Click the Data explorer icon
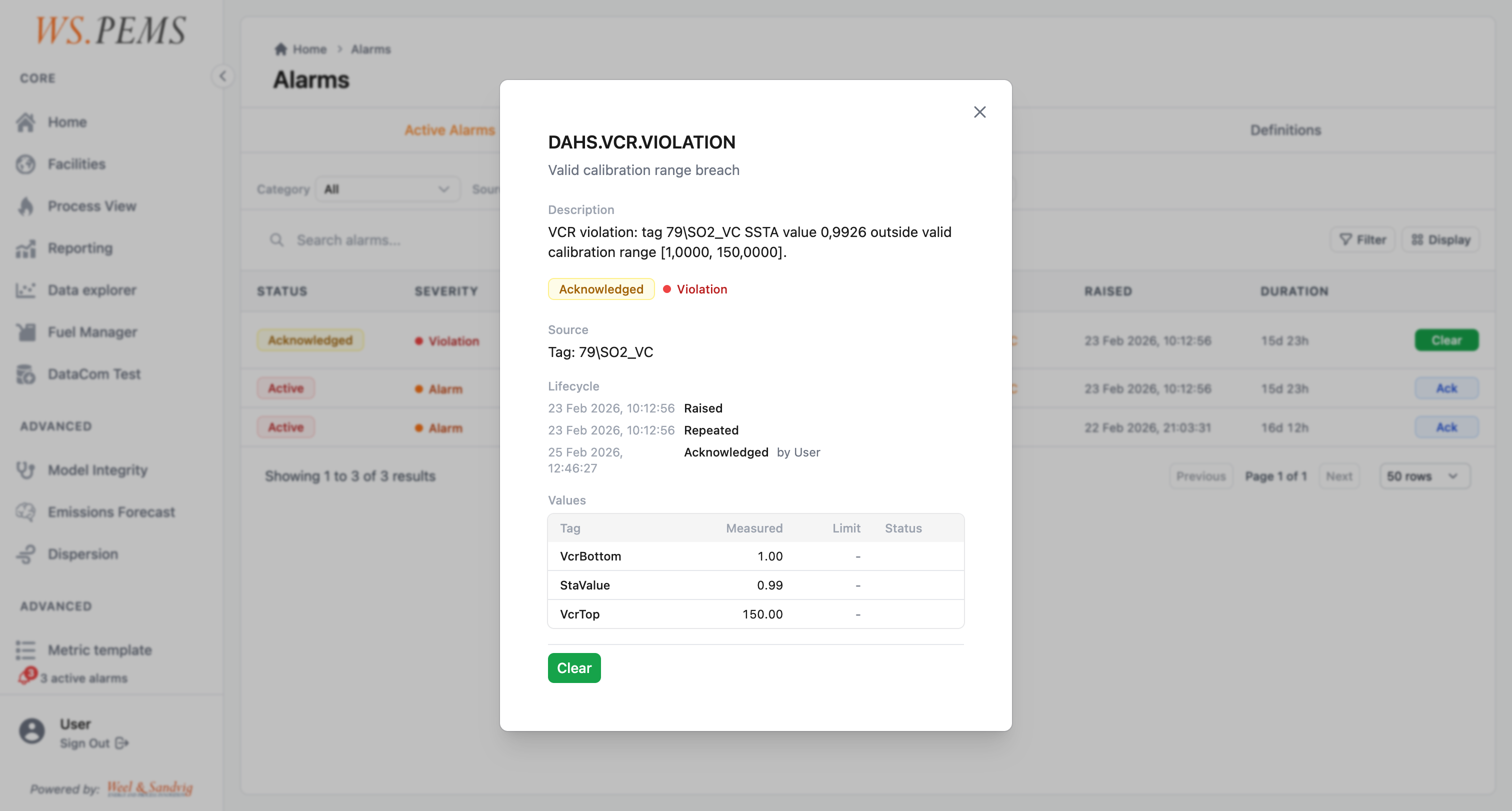 click(25, 290)
